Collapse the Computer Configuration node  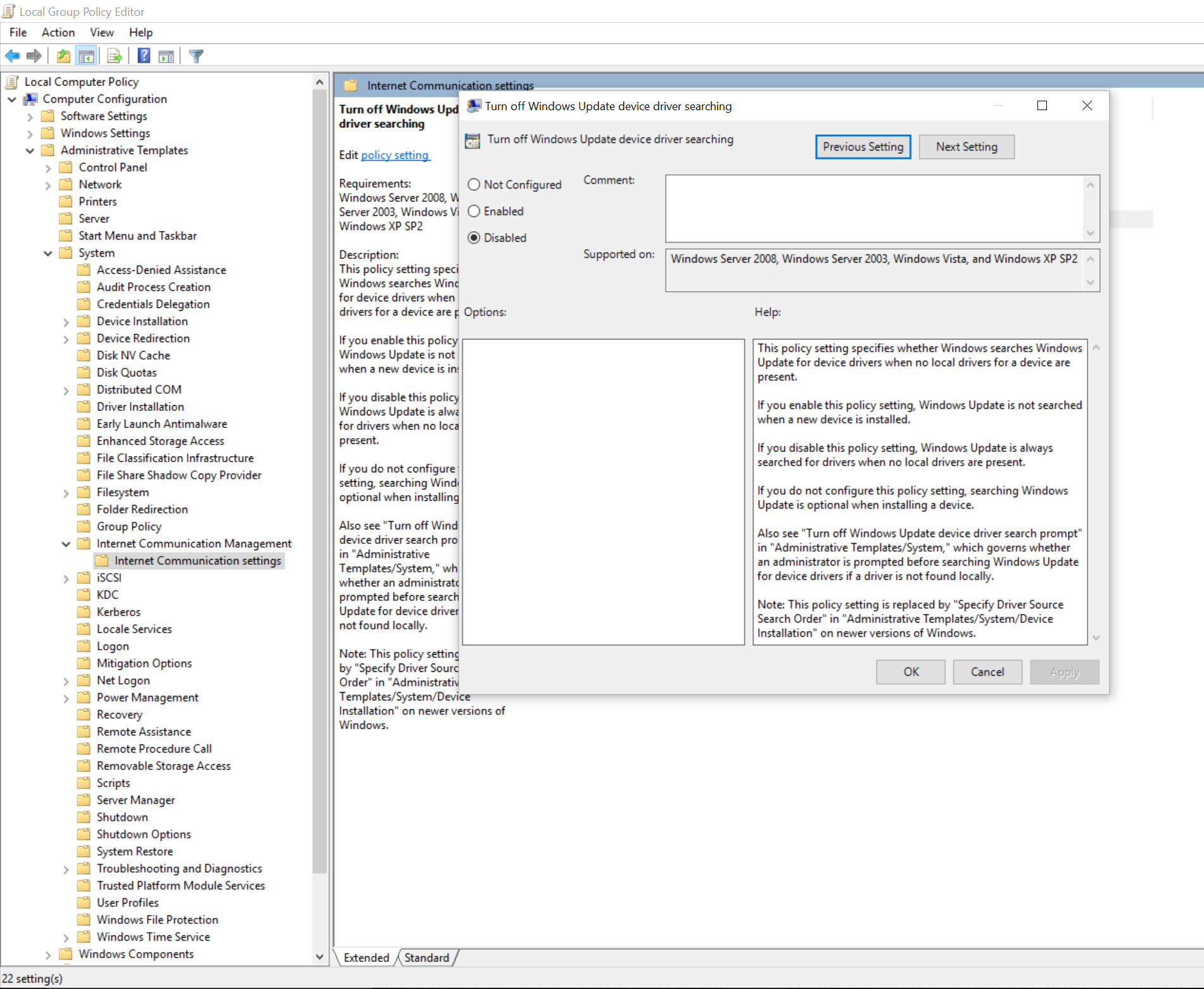[11, 99]
